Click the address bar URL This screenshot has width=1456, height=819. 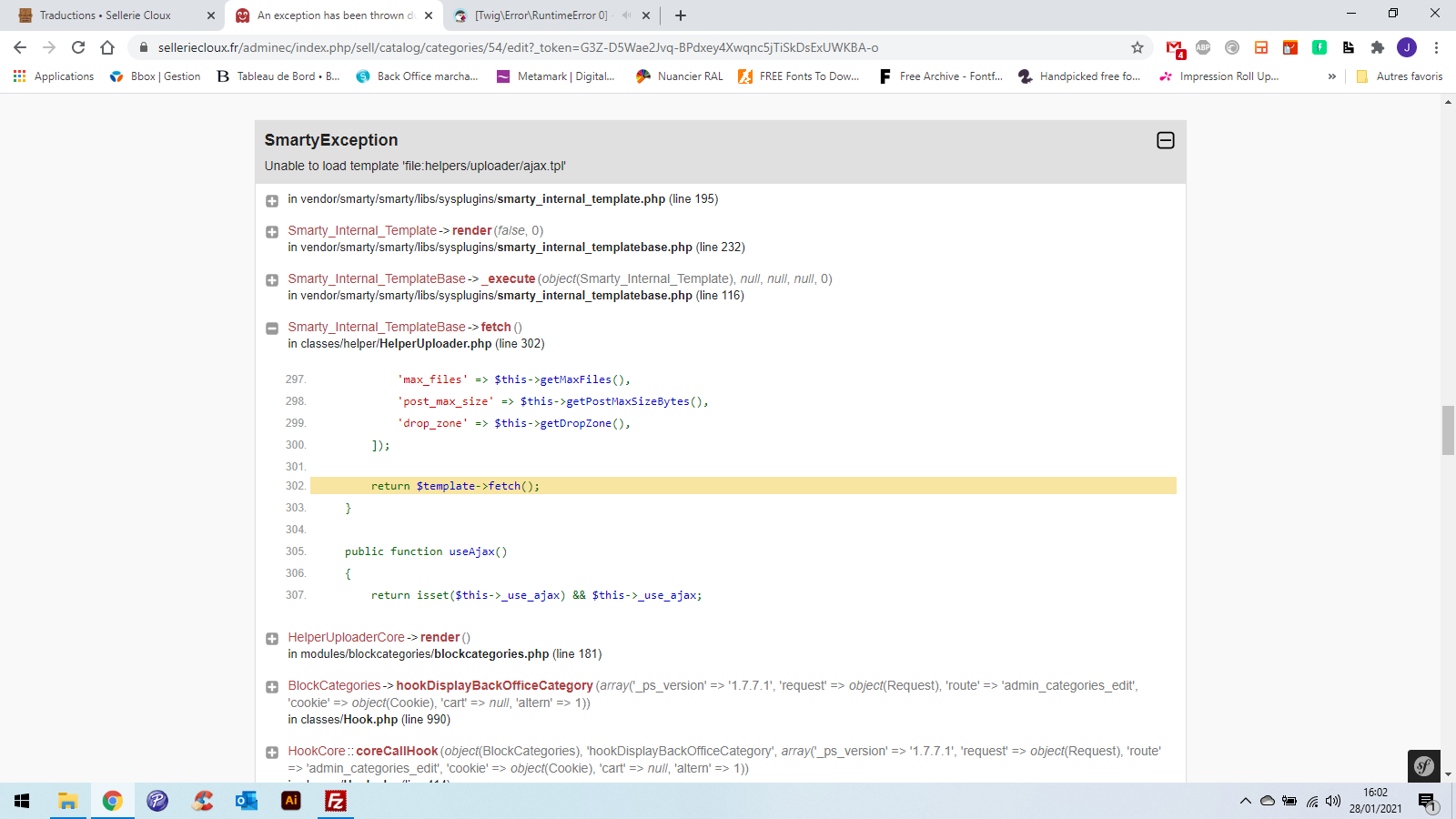pos(518,47)
